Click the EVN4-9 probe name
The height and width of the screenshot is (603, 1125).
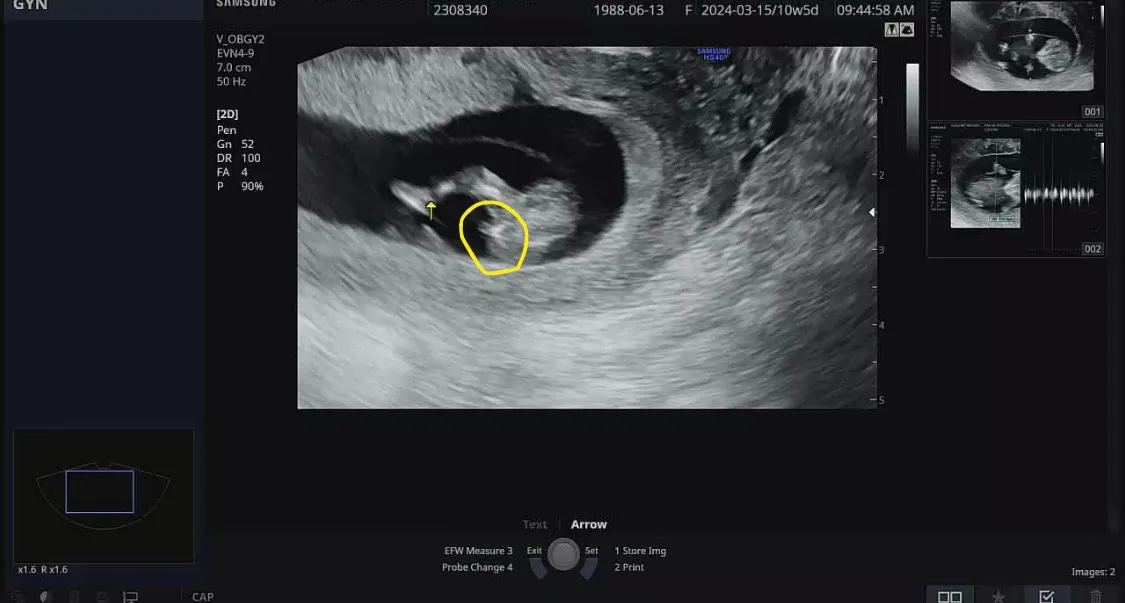click(x=235, y=53)
